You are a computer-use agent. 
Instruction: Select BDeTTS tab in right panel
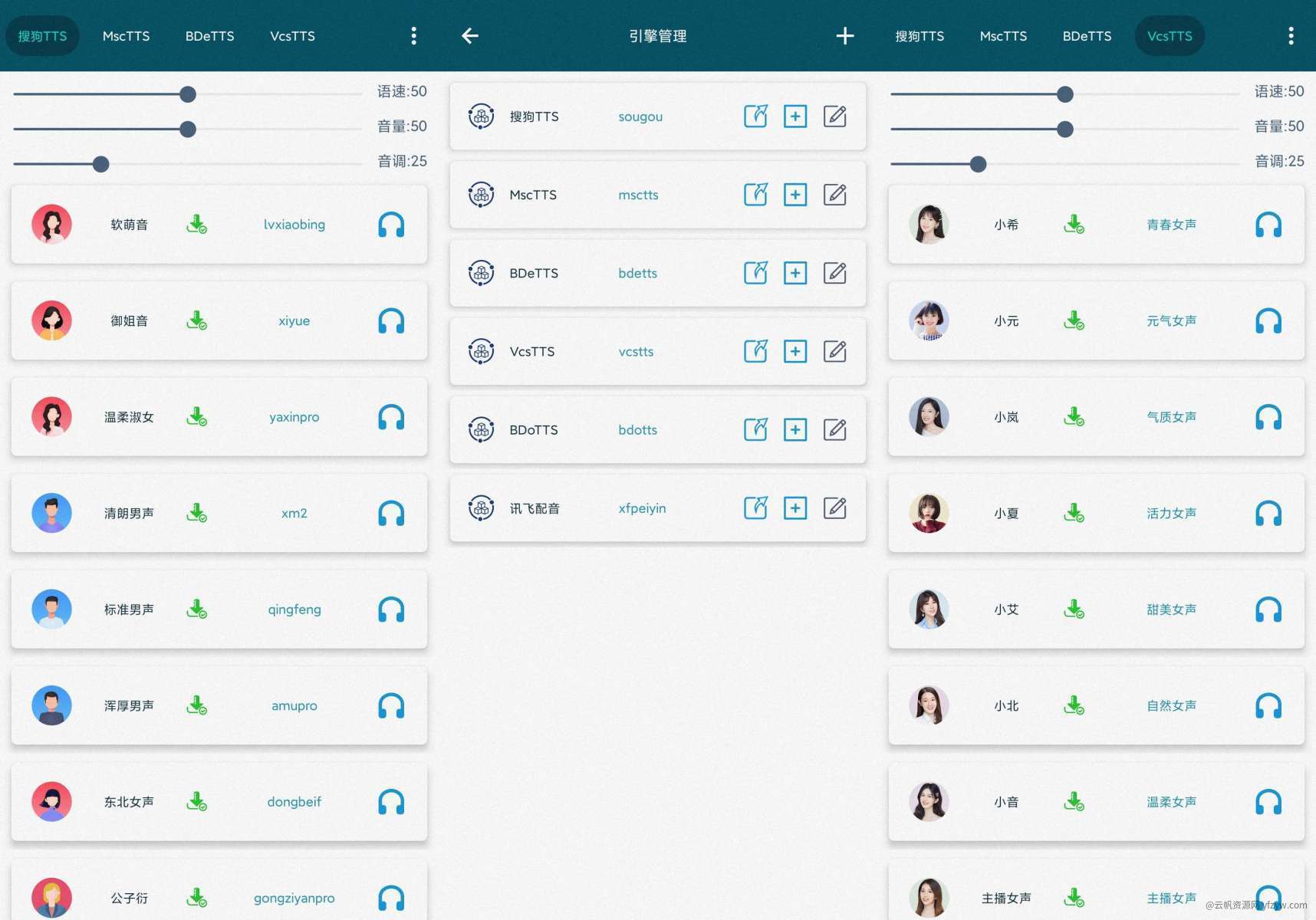click(x=1087, y=36)
